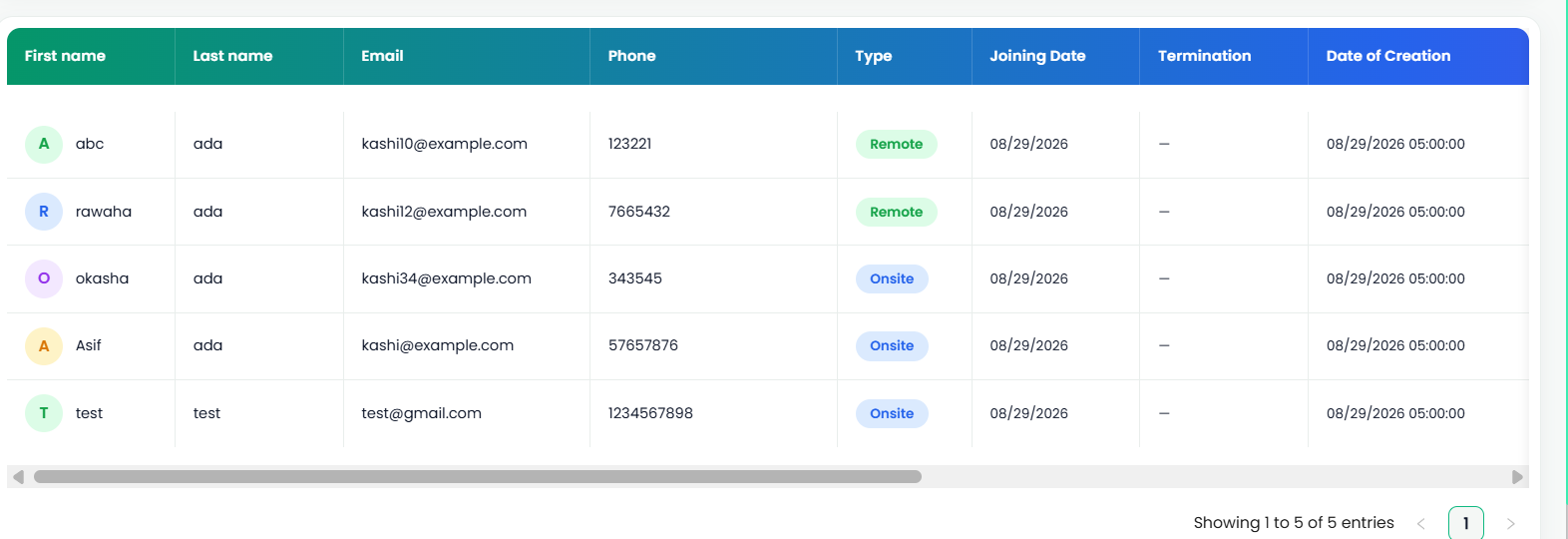Click termination dash in okasha row
Image resolution: width=1568 pixels, height=539 pixels.
[1164, 278]
